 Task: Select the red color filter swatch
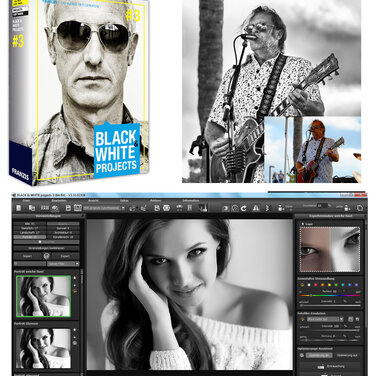(x=316, y=285)
